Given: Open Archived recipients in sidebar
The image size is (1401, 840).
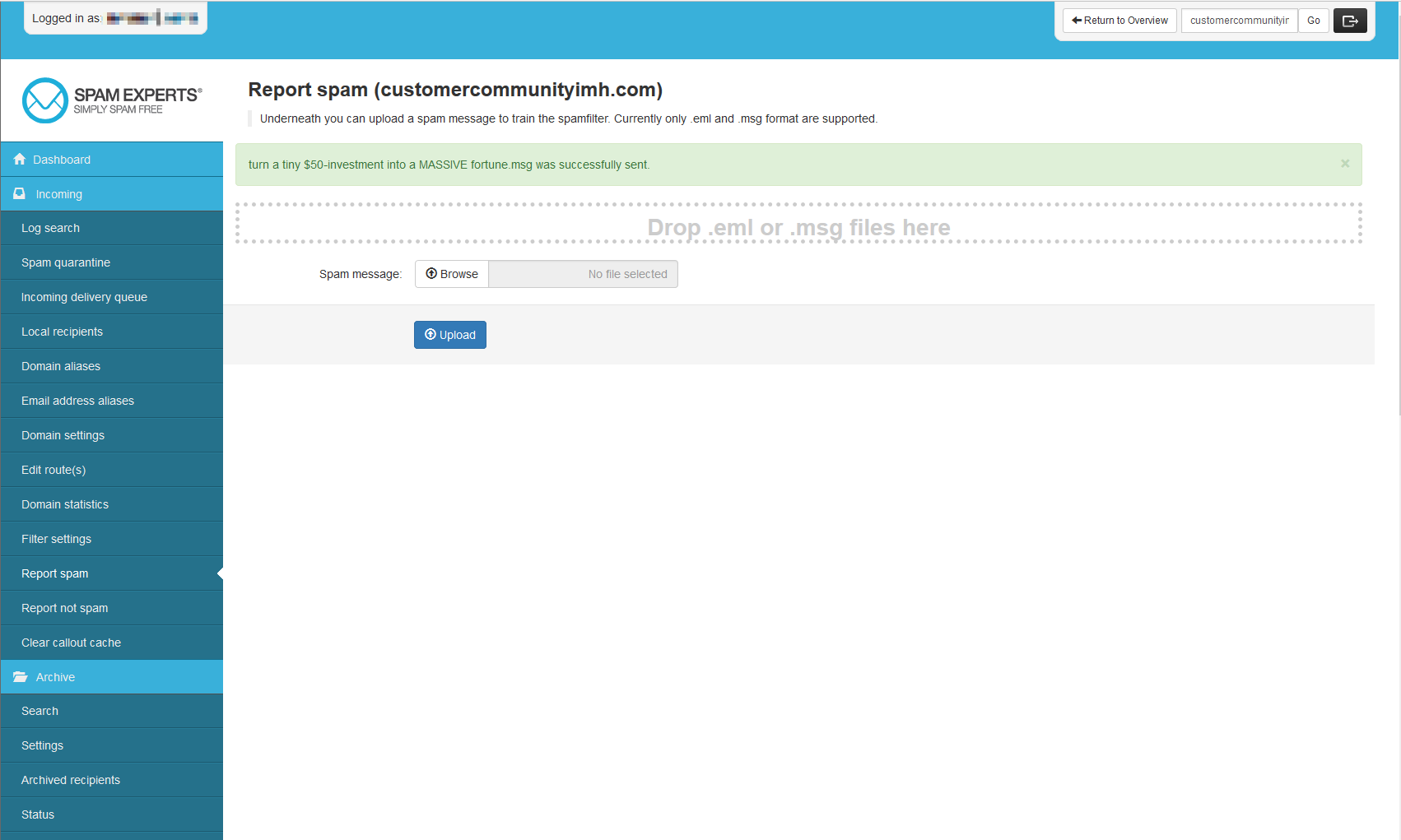Looking at the screenshot, I should point(71,780).
